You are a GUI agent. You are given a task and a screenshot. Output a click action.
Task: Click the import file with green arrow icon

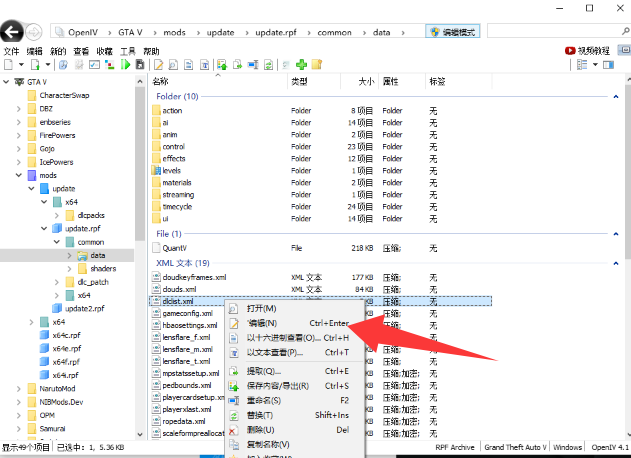[x=35, y=64]
